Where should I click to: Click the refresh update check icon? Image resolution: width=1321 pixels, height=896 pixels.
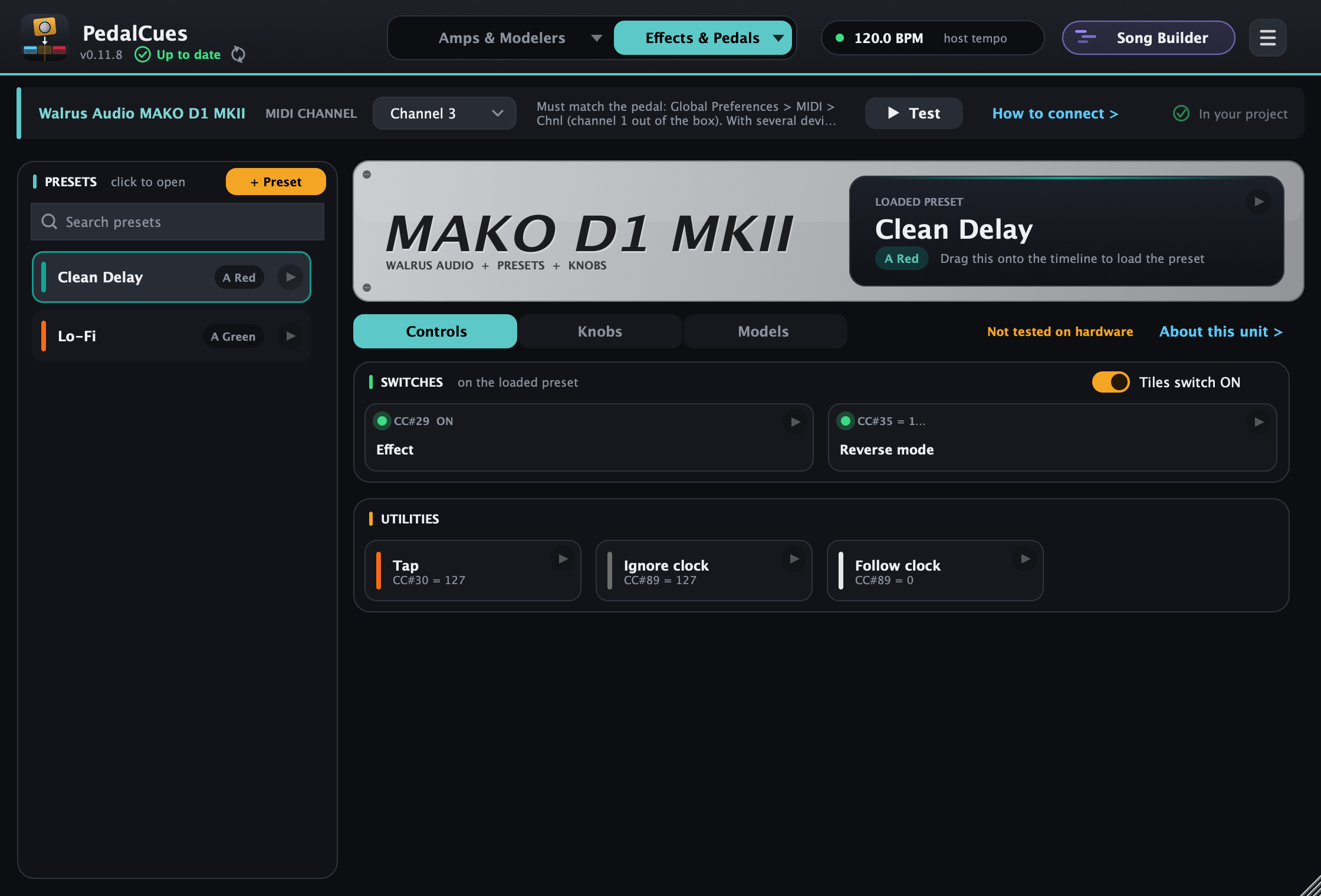238,54
